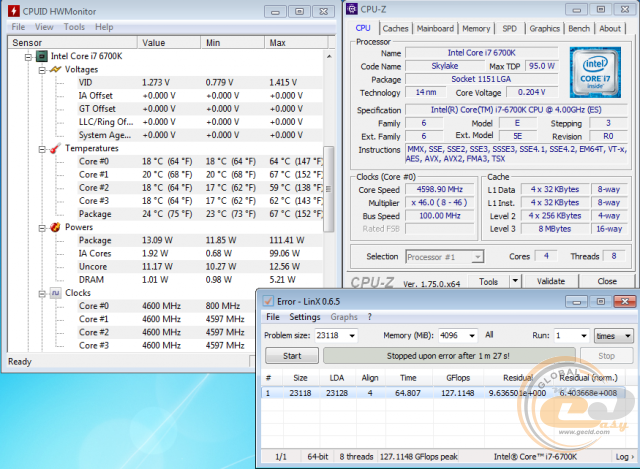640x469 pixels.
Task: Collapse the Temperatures tree node
Action: (x=42, y=149)
